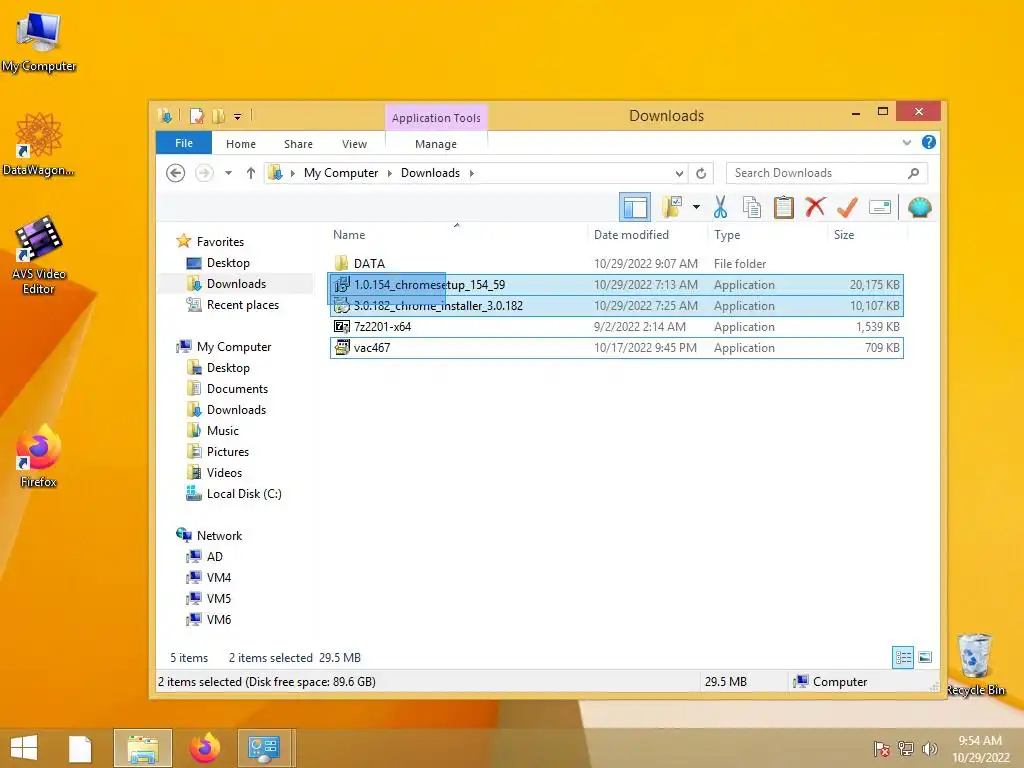The image size is (1024, 768).
Task: Switch to the Share ribbon tab
Action: point(298,144)
